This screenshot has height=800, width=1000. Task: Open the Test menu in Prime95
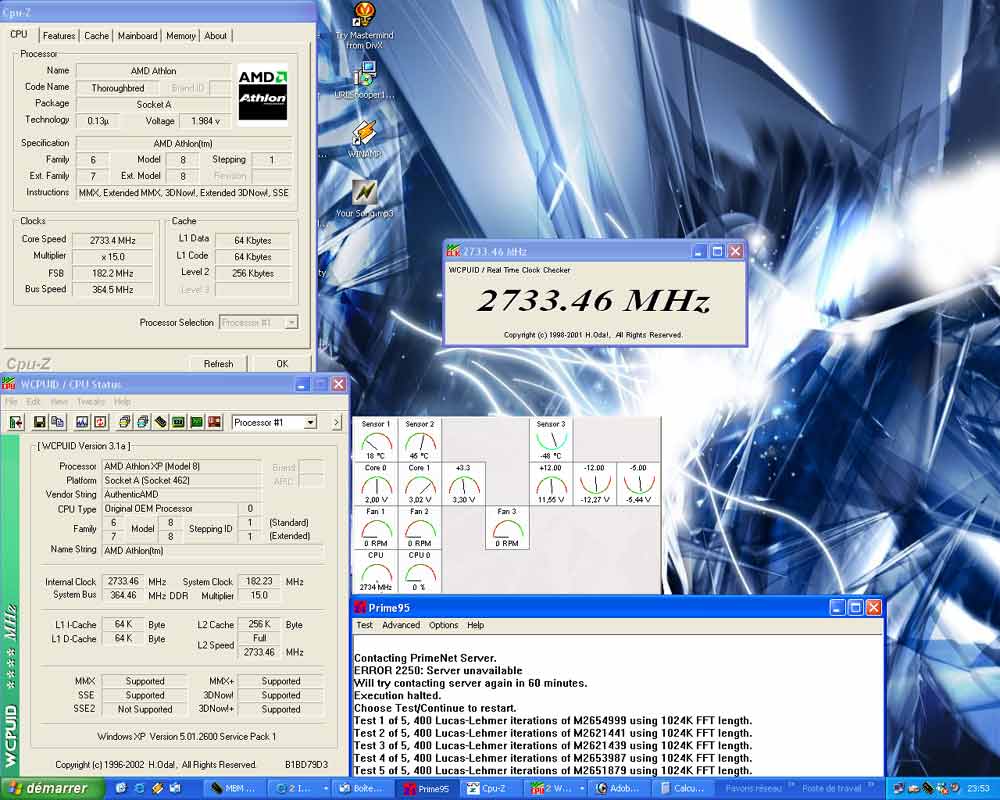tap(364, 625)
